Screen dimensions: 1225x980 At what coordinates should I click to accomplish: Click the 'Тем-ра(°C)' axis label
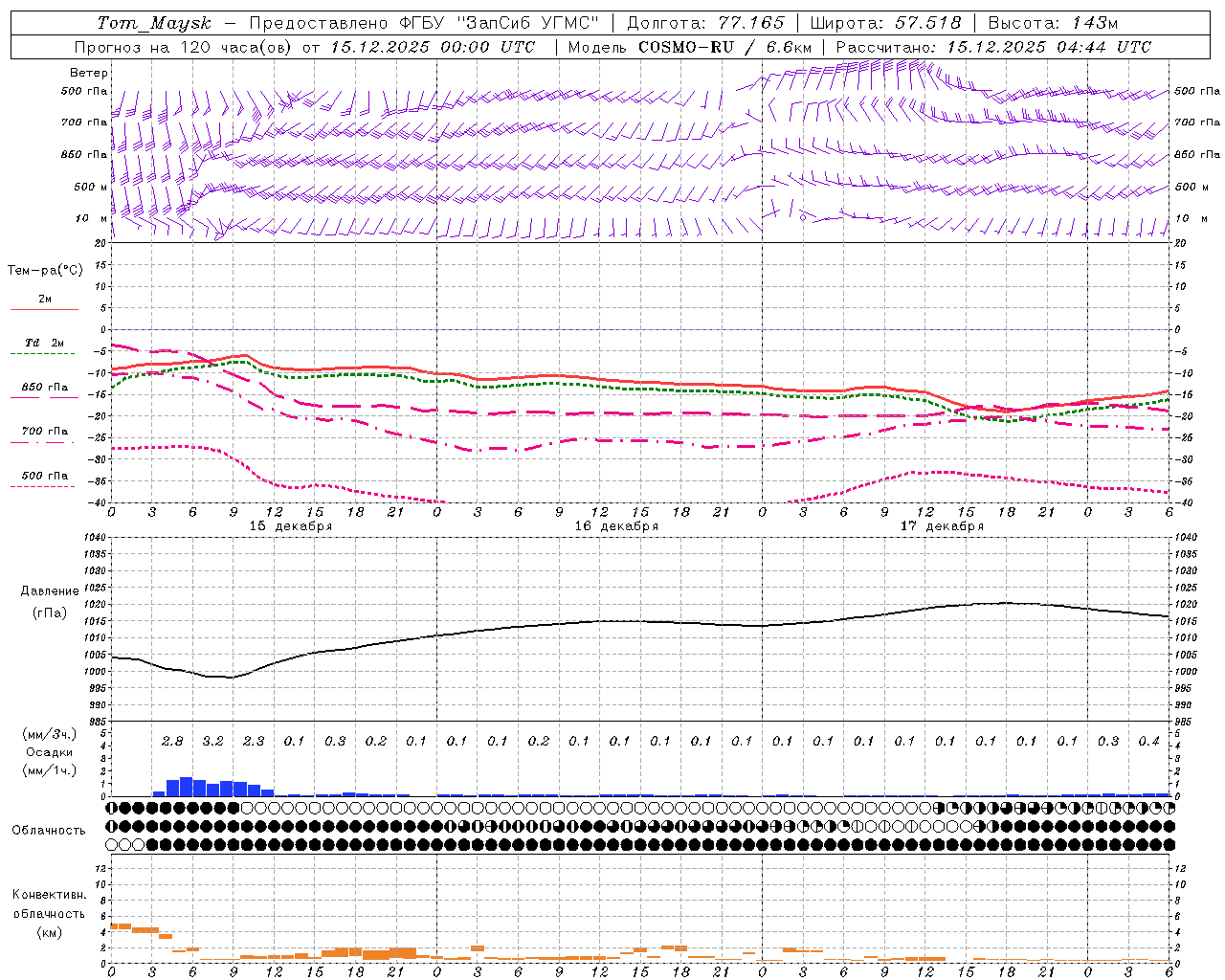click(45, 270)
